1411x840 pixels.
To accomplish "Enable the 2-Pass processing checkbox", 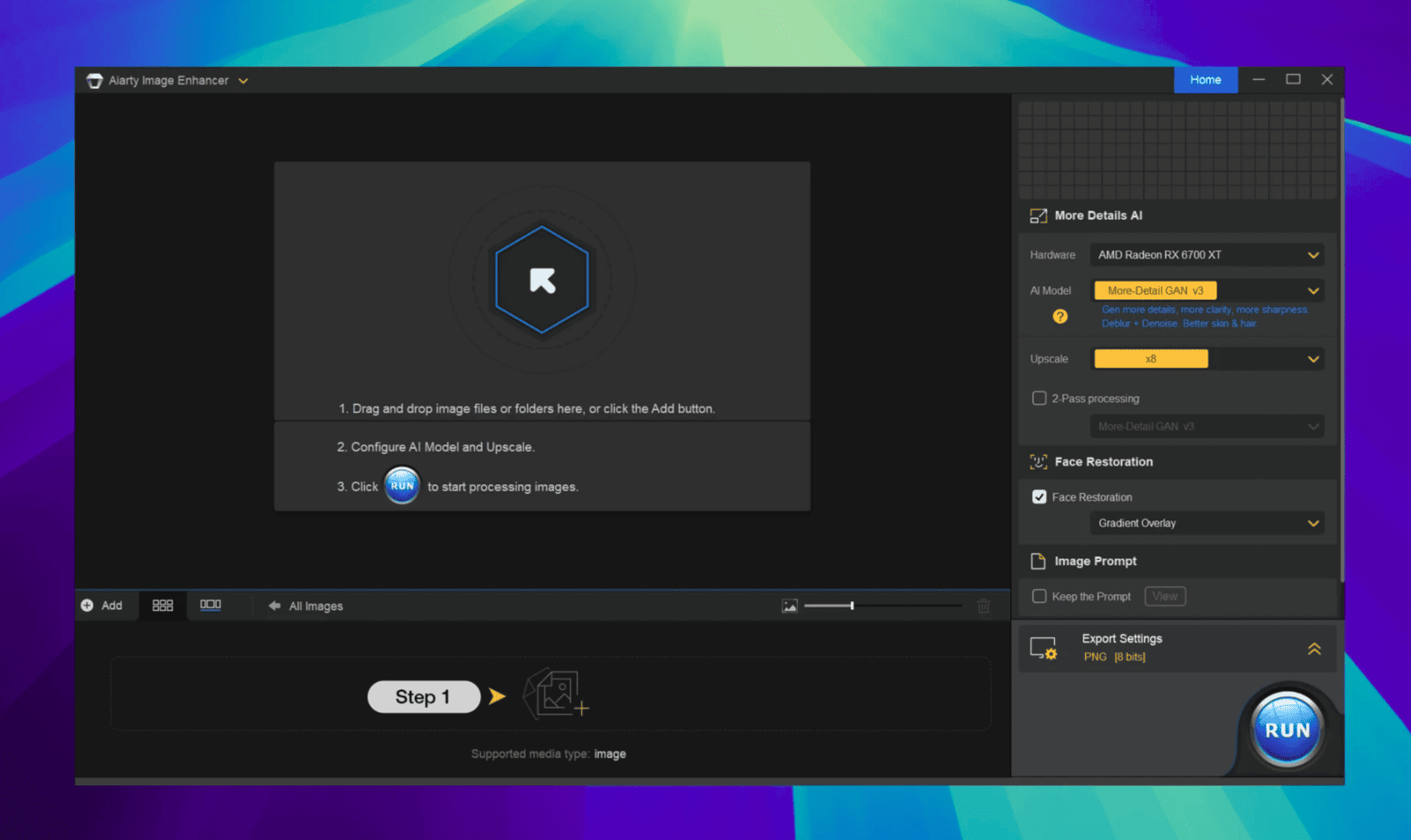I will point(1039,398).
